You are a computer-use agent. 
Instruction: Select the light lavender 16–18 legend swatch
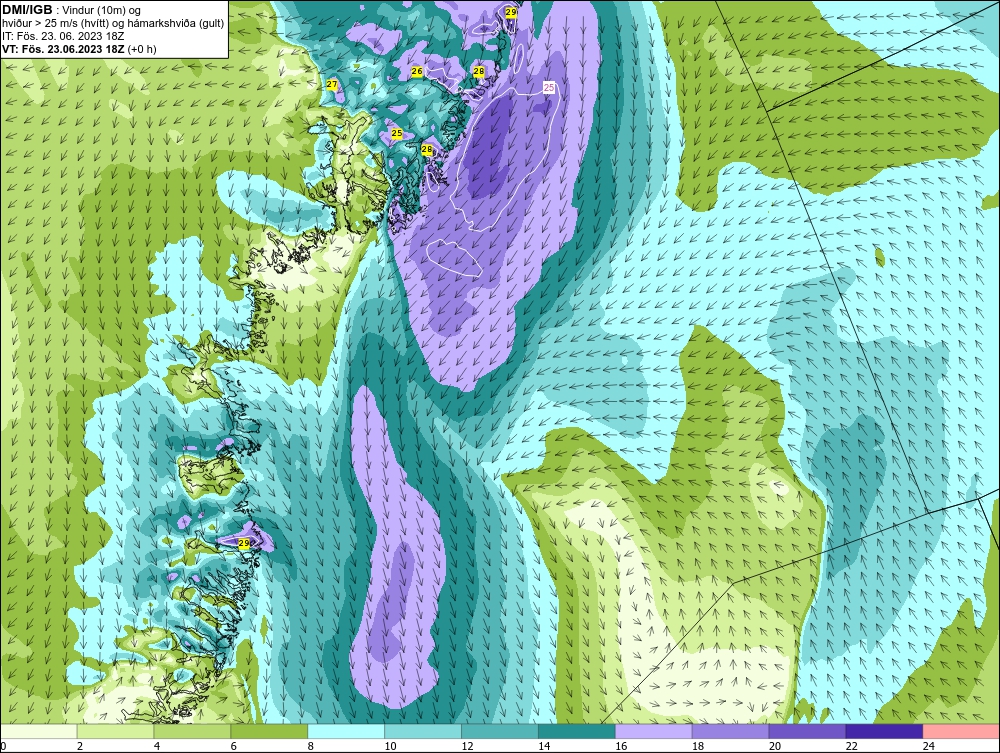[654, 731]
